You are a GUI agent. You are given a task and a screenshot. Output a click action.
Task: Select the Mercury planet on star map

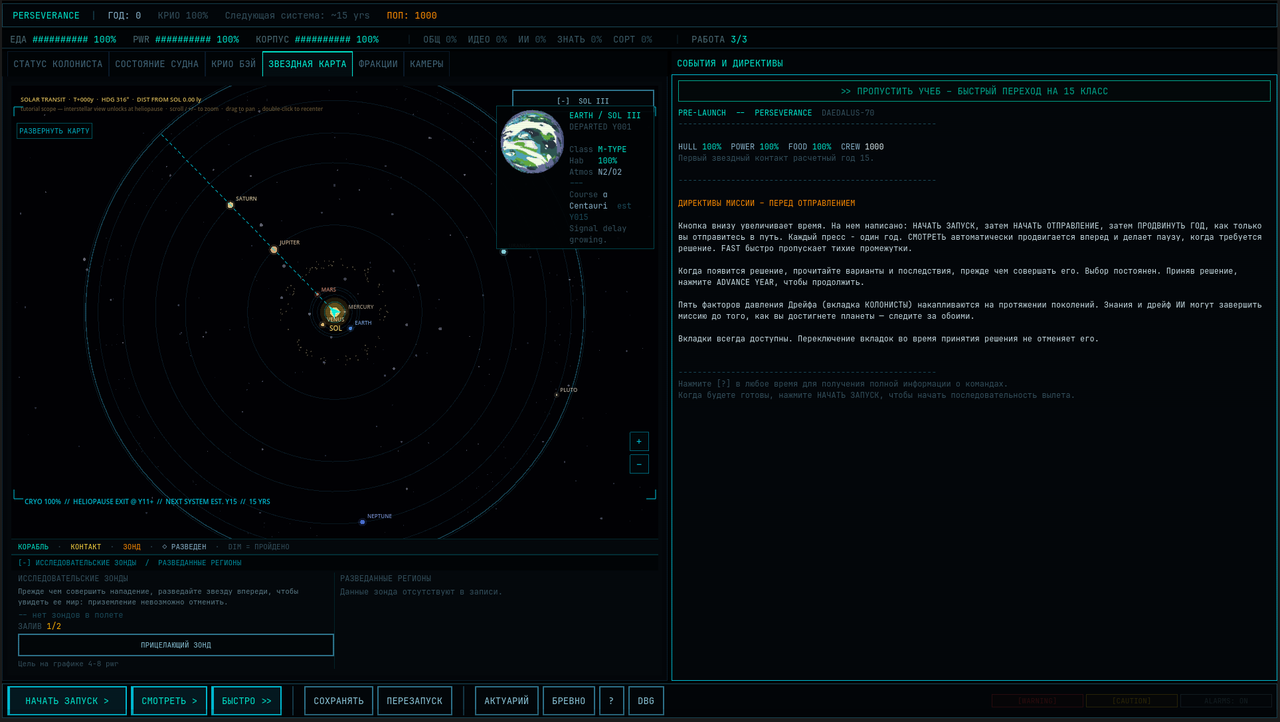pyautogui.click(x=345, y=311)
